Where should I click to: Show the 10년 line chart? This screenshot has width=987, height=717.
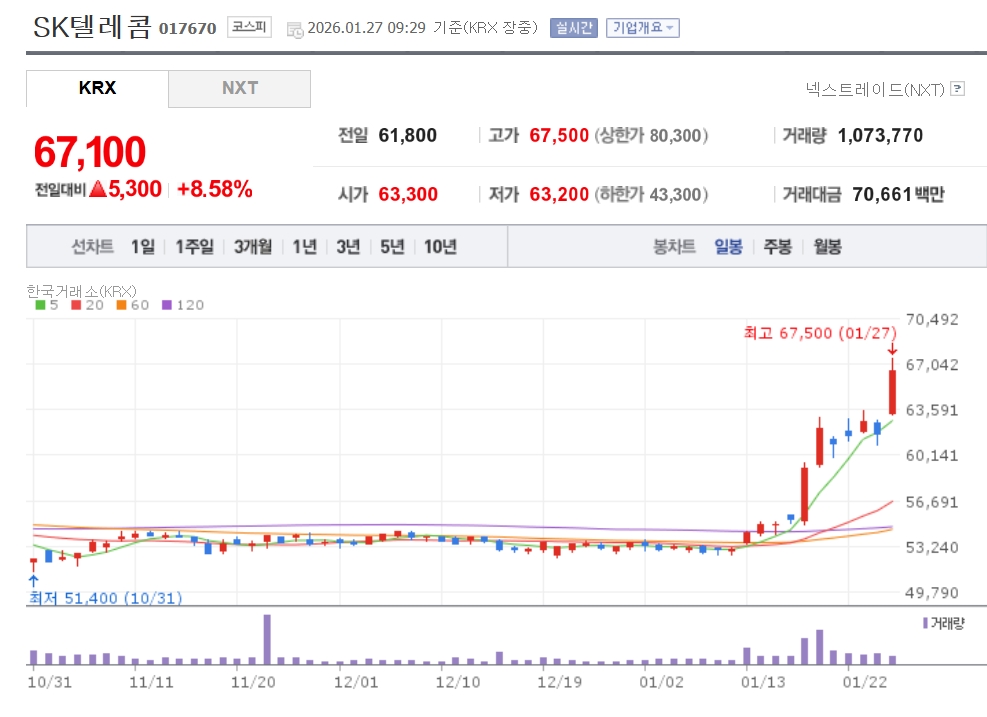(440, 247)
